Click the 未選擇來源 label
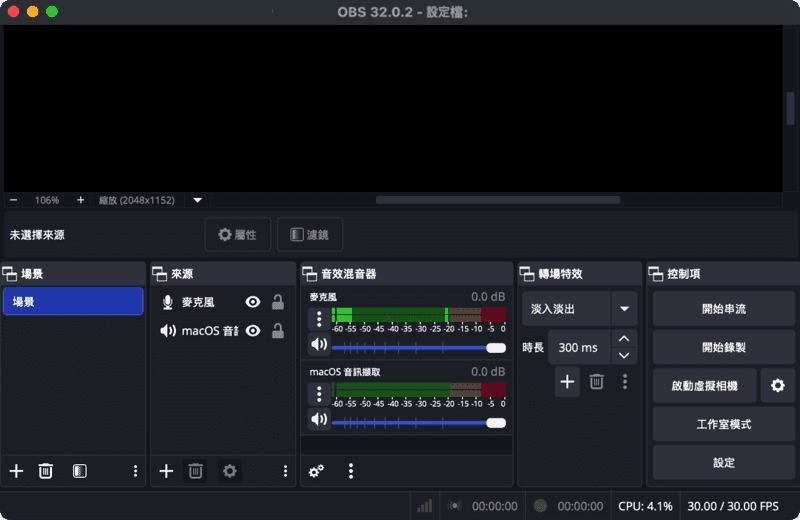 coord(37,235)
